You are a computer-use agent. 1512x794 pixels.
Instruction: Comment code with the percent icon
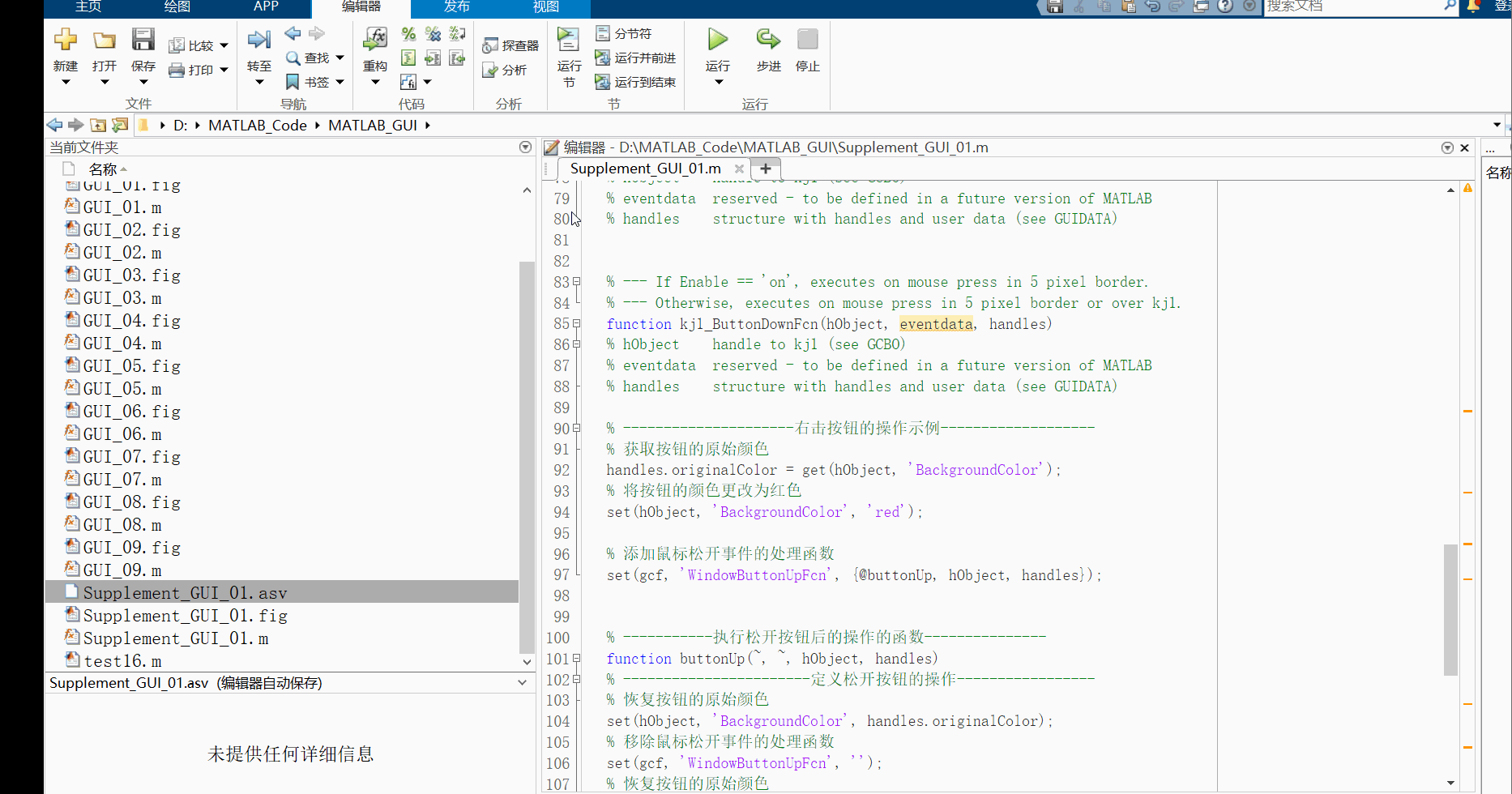point(408,33)
